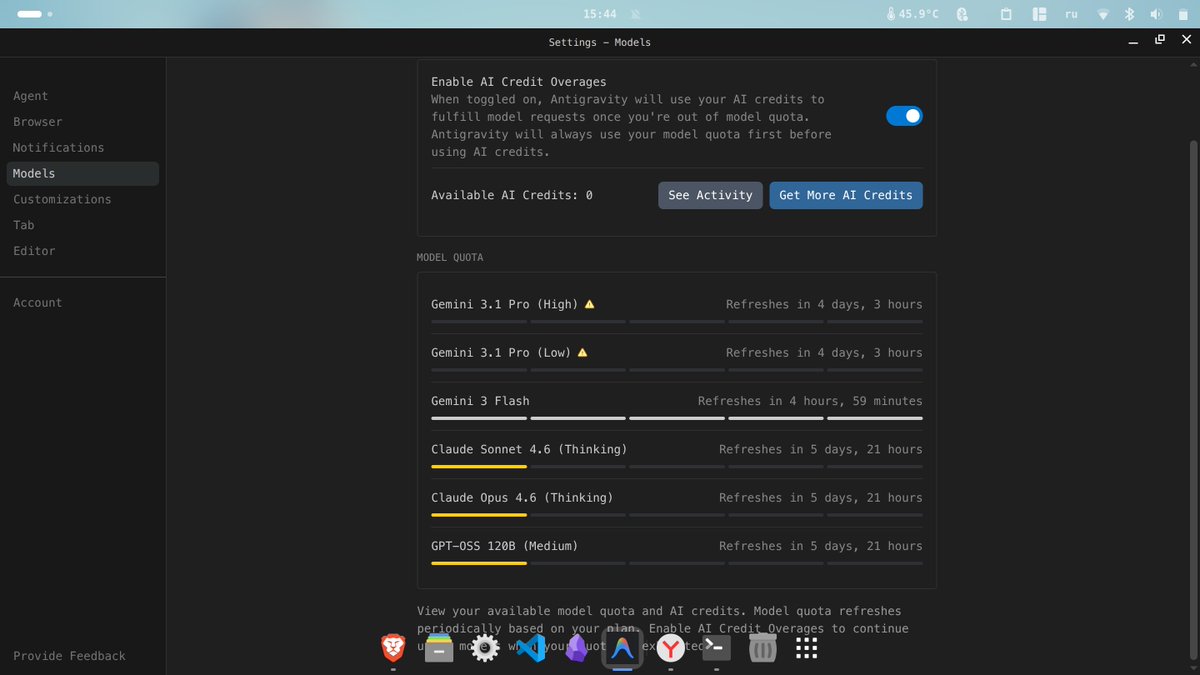Click the muted notifications bell icon by the clock
The height and width of the screenshot is (675, 1200).
tap(636, 14)
